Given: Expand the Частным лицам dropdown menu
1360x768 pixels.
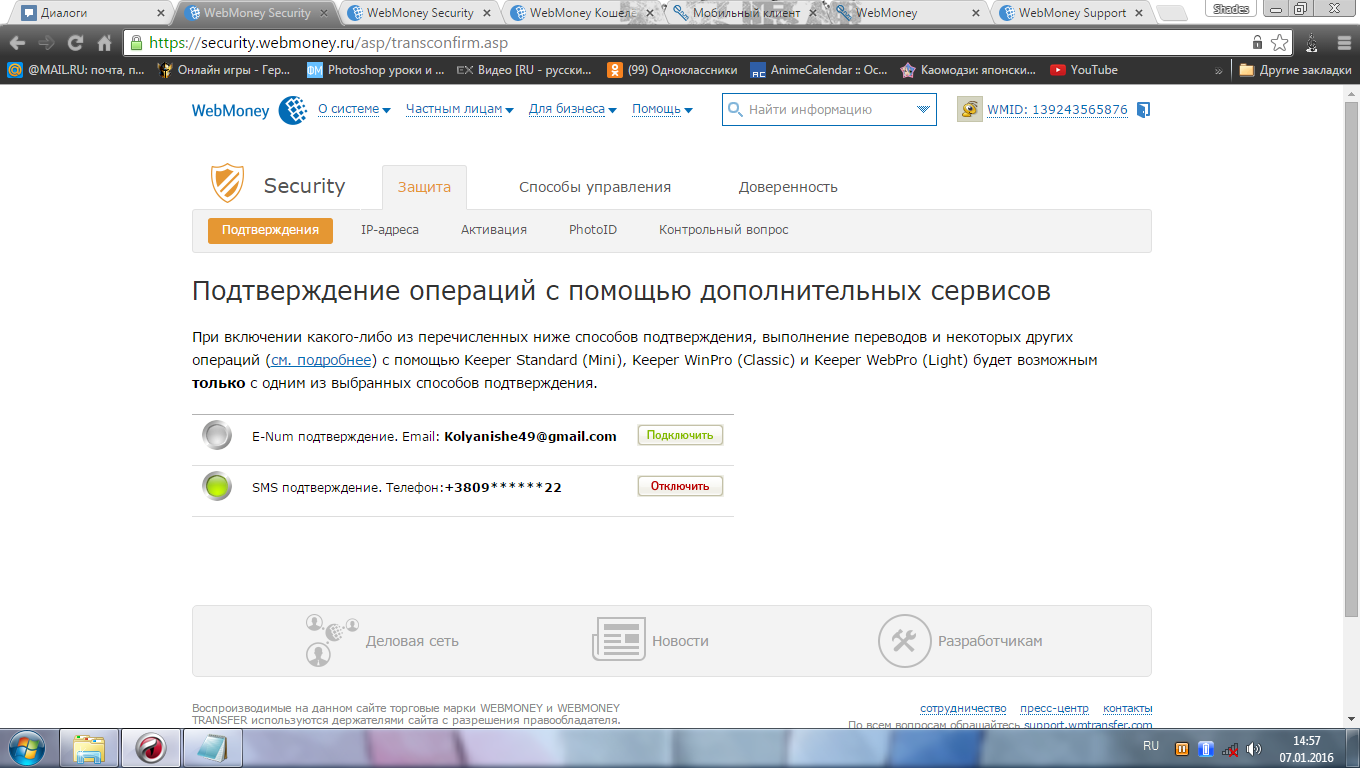Looking at the screenshot, I should tap(460, 109).
